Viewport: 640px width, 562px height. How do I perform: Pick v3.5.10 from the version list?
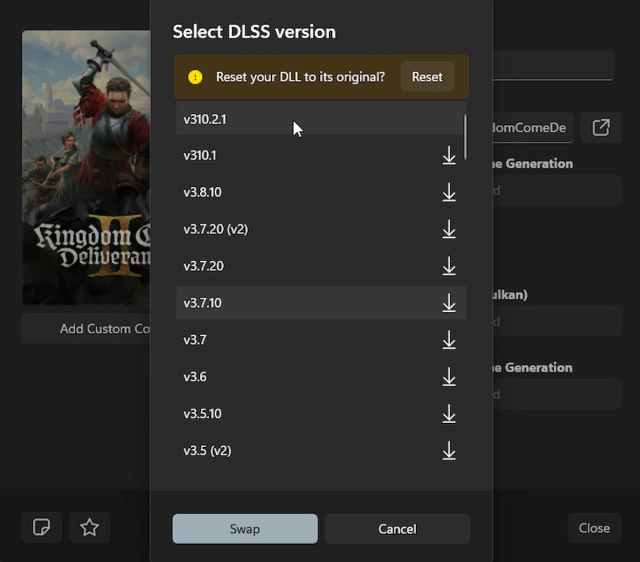[x=300, y=414]
